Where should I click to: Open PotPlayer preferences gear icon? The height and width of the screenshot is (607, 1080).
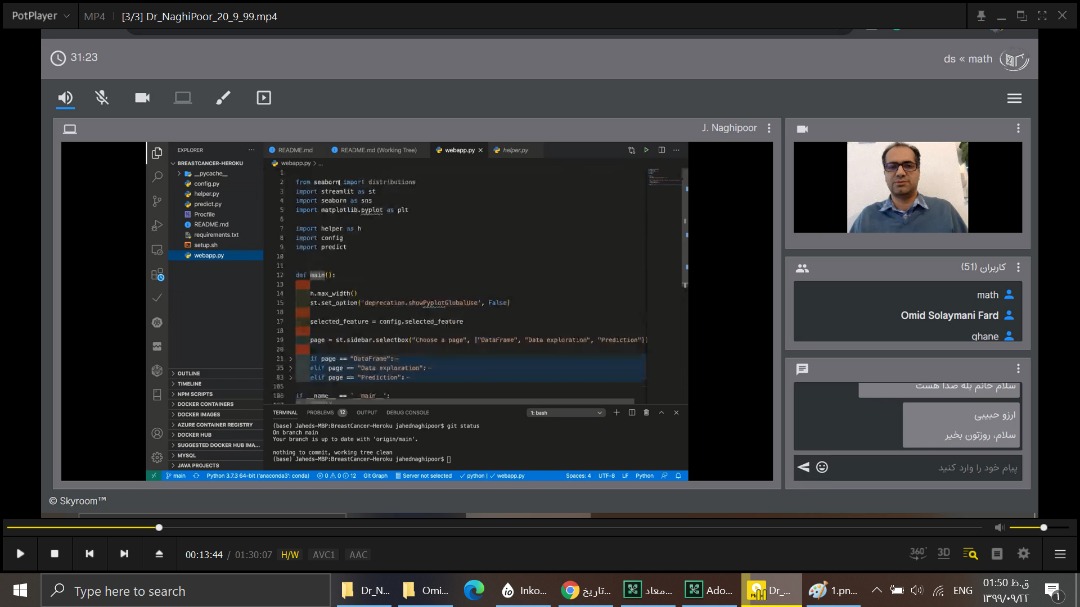[1023, 553]
